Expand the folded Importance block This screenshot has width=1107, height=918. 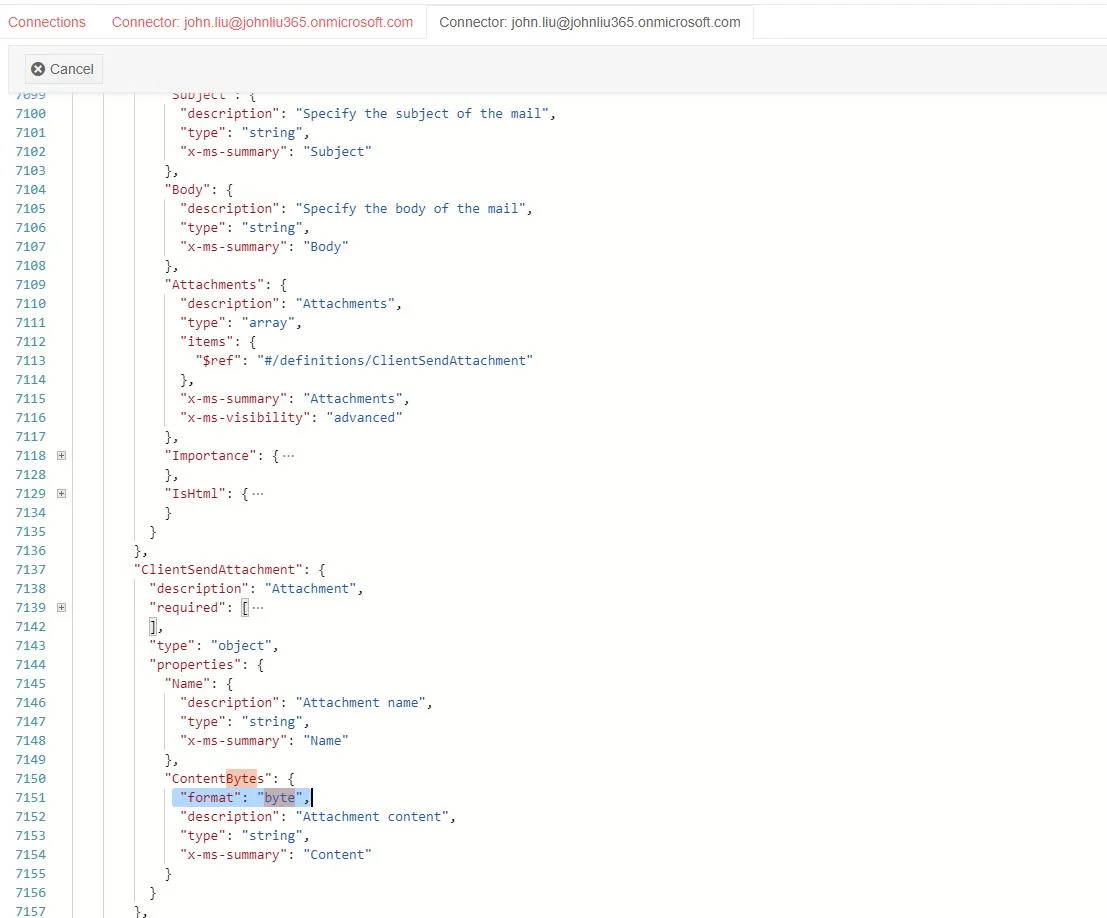coord(62,455)
